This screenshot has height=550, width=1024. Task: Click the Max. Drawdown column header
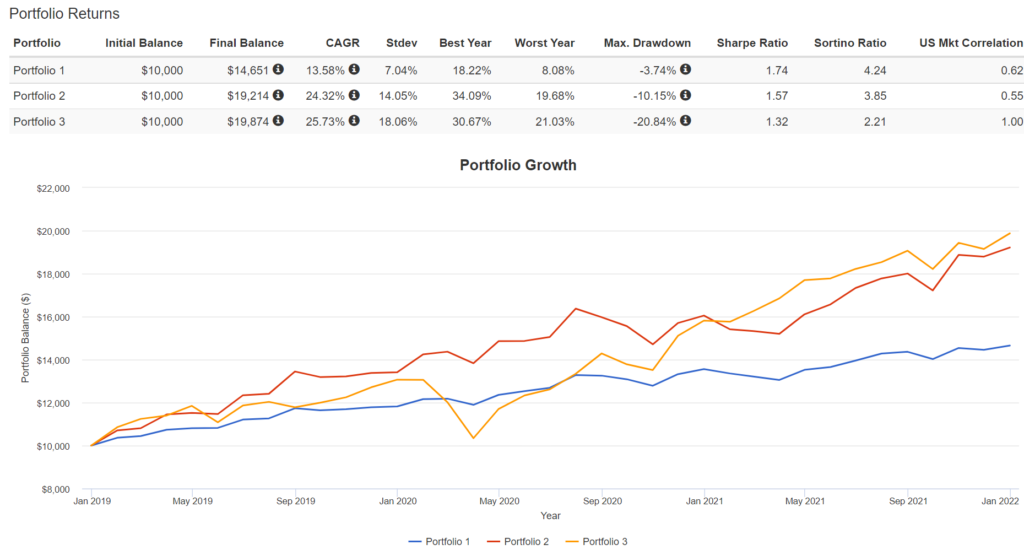click(648, 44)
